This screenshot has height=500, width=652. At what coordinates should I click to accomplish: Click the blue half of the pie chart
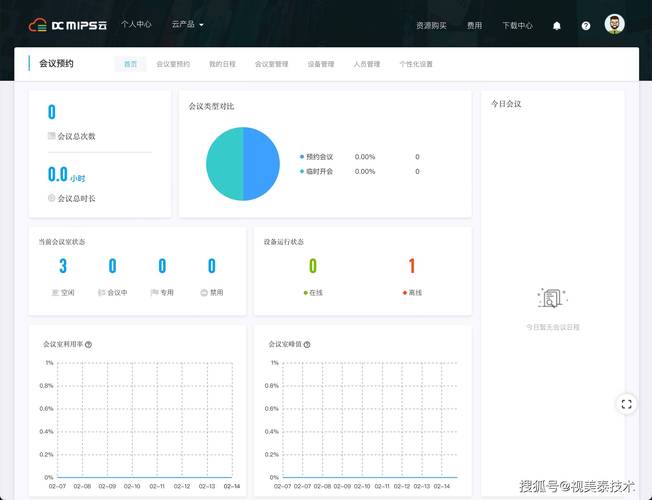[261, 164]
